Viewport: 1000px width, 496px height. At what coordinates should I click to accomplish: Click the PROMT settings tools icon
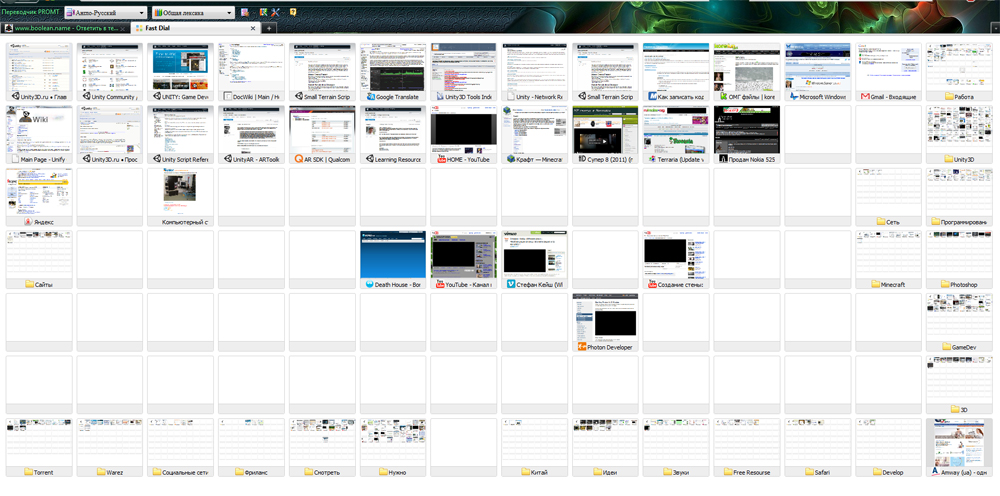(275, 13)
